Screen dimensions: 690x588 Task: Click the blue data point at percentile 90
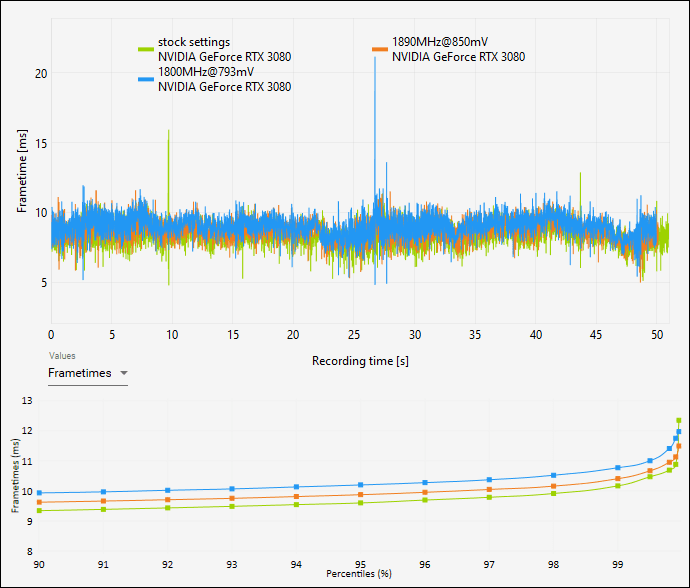[x=39, y=493]
